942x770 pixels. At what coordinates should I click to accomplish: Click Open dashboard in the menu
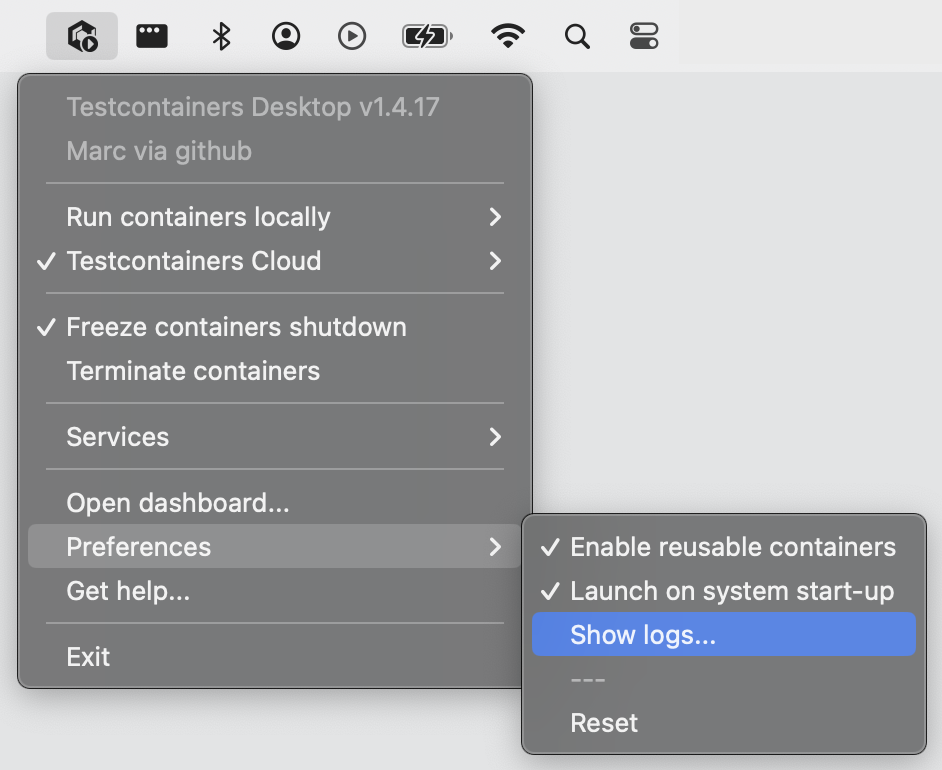click(x=178, y=503)
